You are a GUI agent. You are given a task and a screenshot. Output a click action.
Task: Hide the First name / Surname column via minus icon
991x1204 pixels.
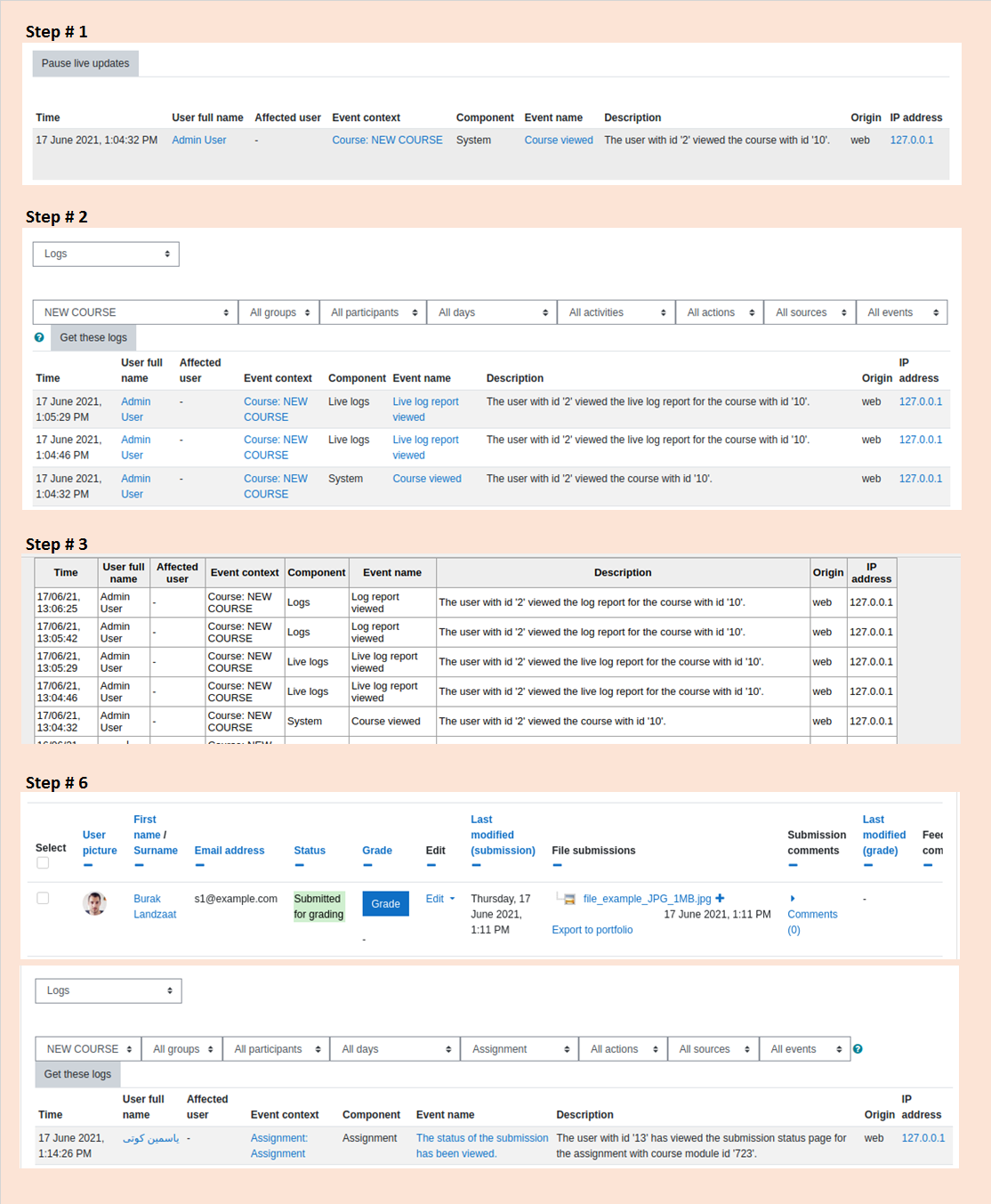coord(139,865)
